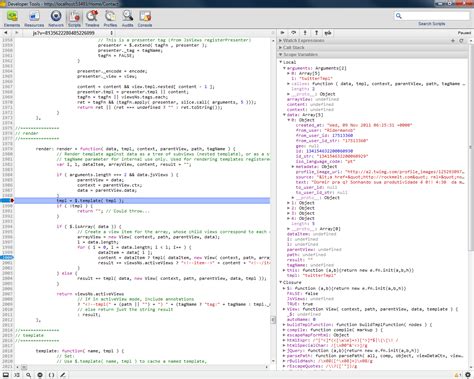The image size is (474, 379).
Task: Select the Scripts panel tab
Action: point(74,19)
